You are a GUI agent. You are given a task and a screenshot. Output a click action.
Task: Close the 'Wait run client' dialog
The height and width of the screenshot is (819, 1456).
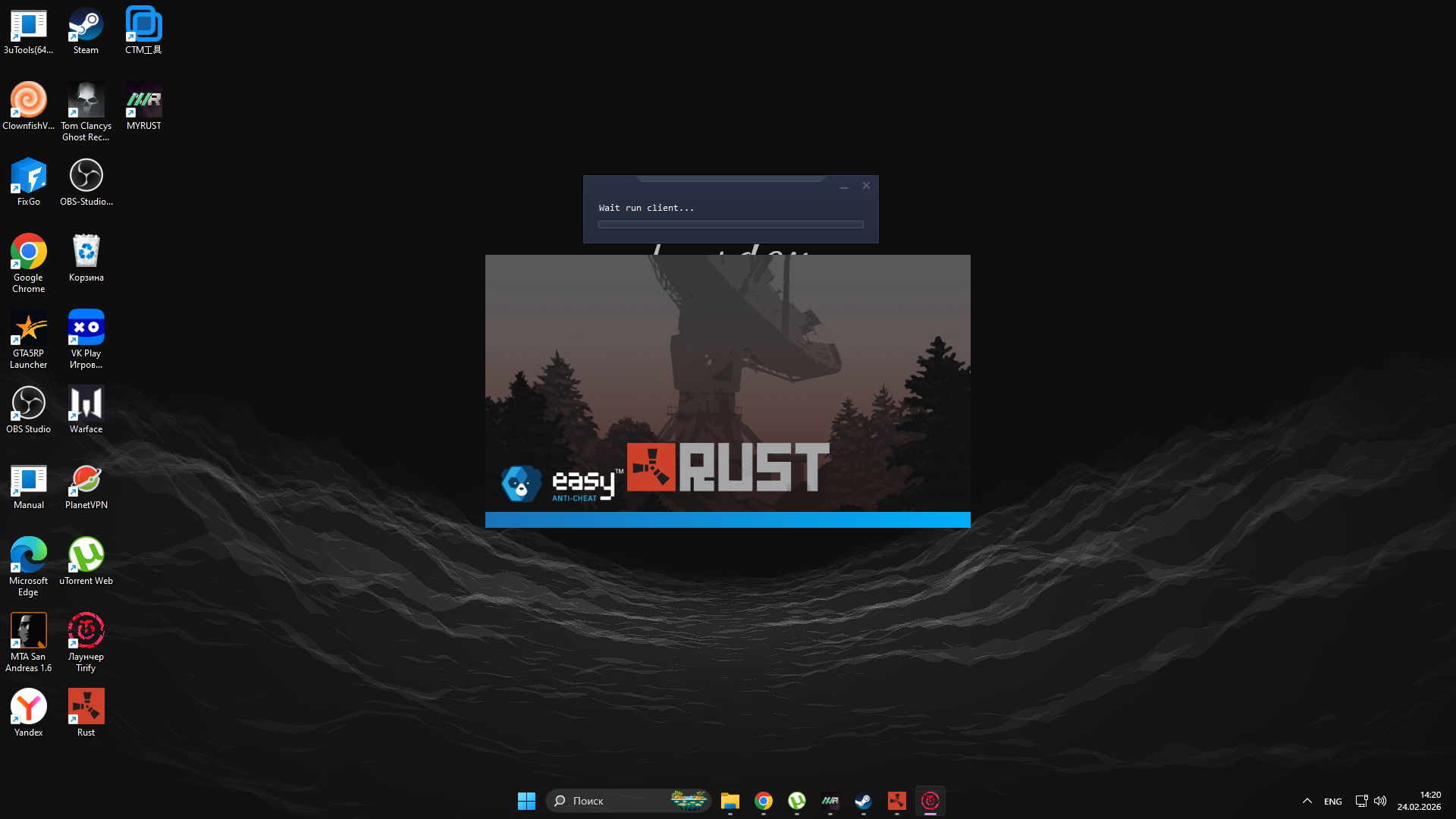[x=866, y=186]
